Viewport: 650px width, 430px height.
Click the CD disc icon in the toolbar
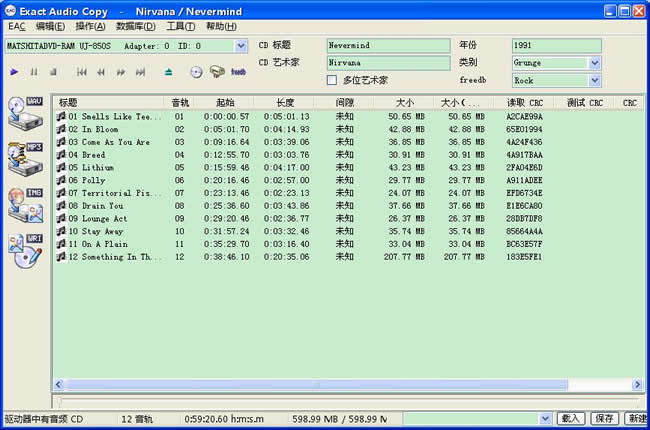tap(196, 72)
